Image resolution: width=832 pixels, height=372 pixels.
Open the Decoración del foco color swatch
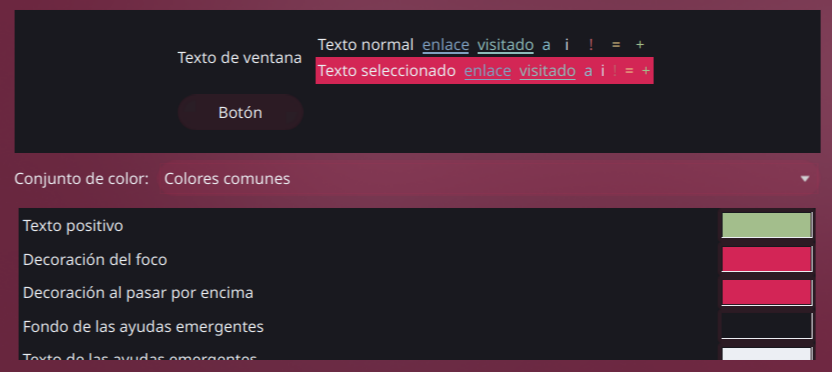click(767, 259)
